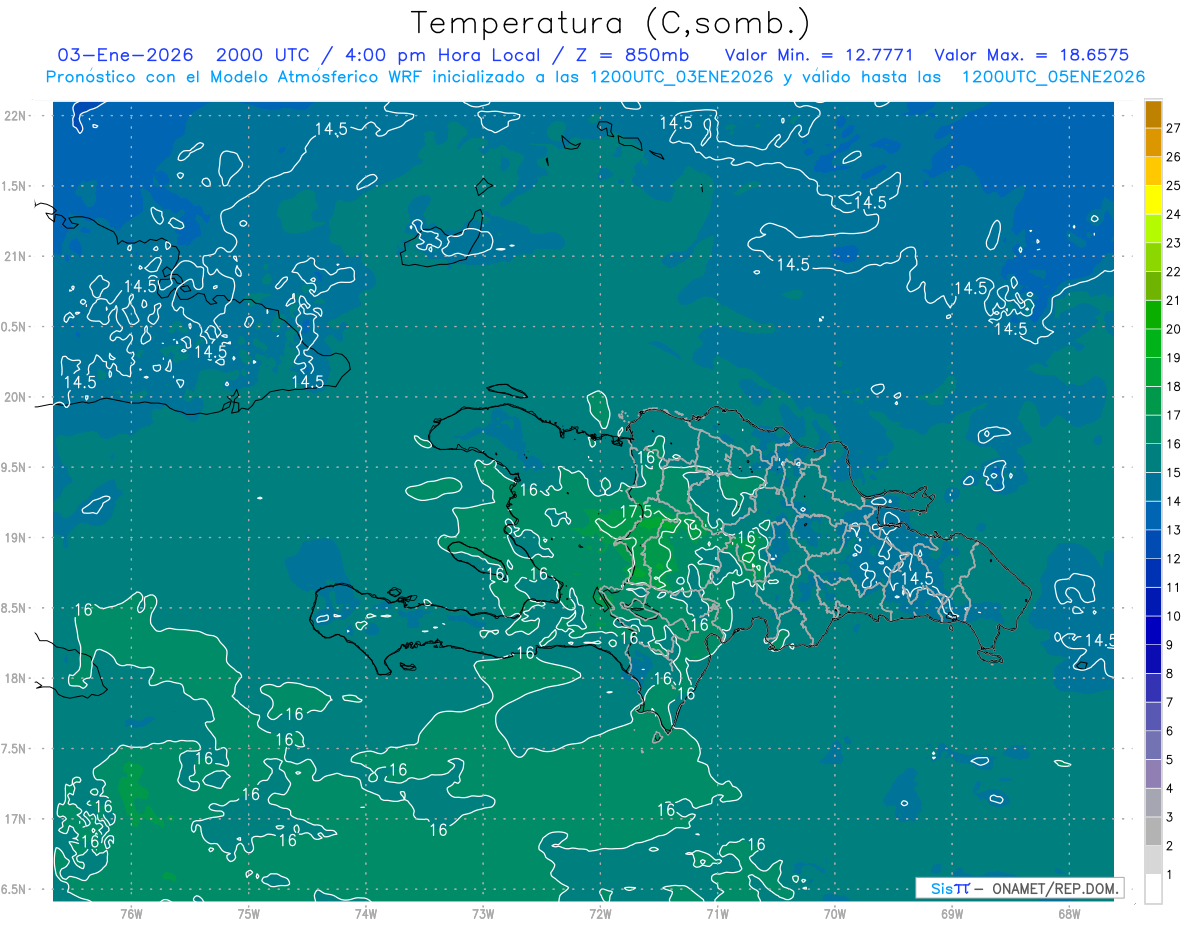1200x927 pixels.
Task: Click the '2000 UTC' time text
Action: point(264,55)
